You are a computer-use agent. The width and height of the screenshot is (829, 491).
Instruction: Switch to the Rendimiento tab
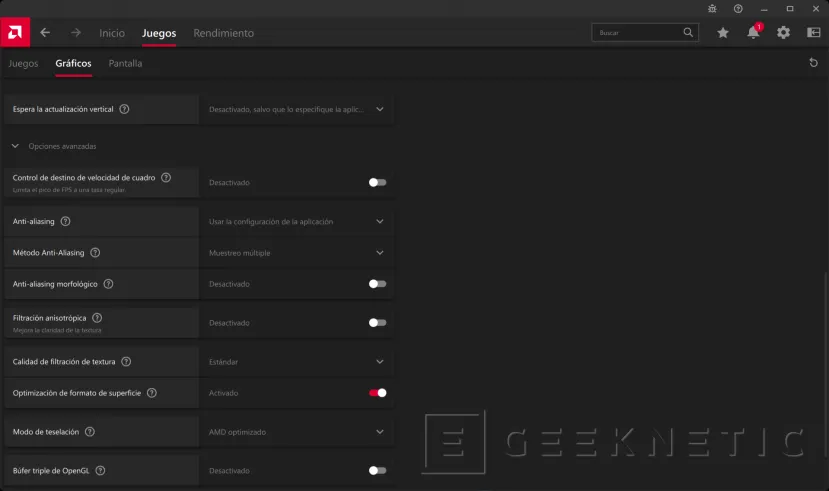(223, 33)
